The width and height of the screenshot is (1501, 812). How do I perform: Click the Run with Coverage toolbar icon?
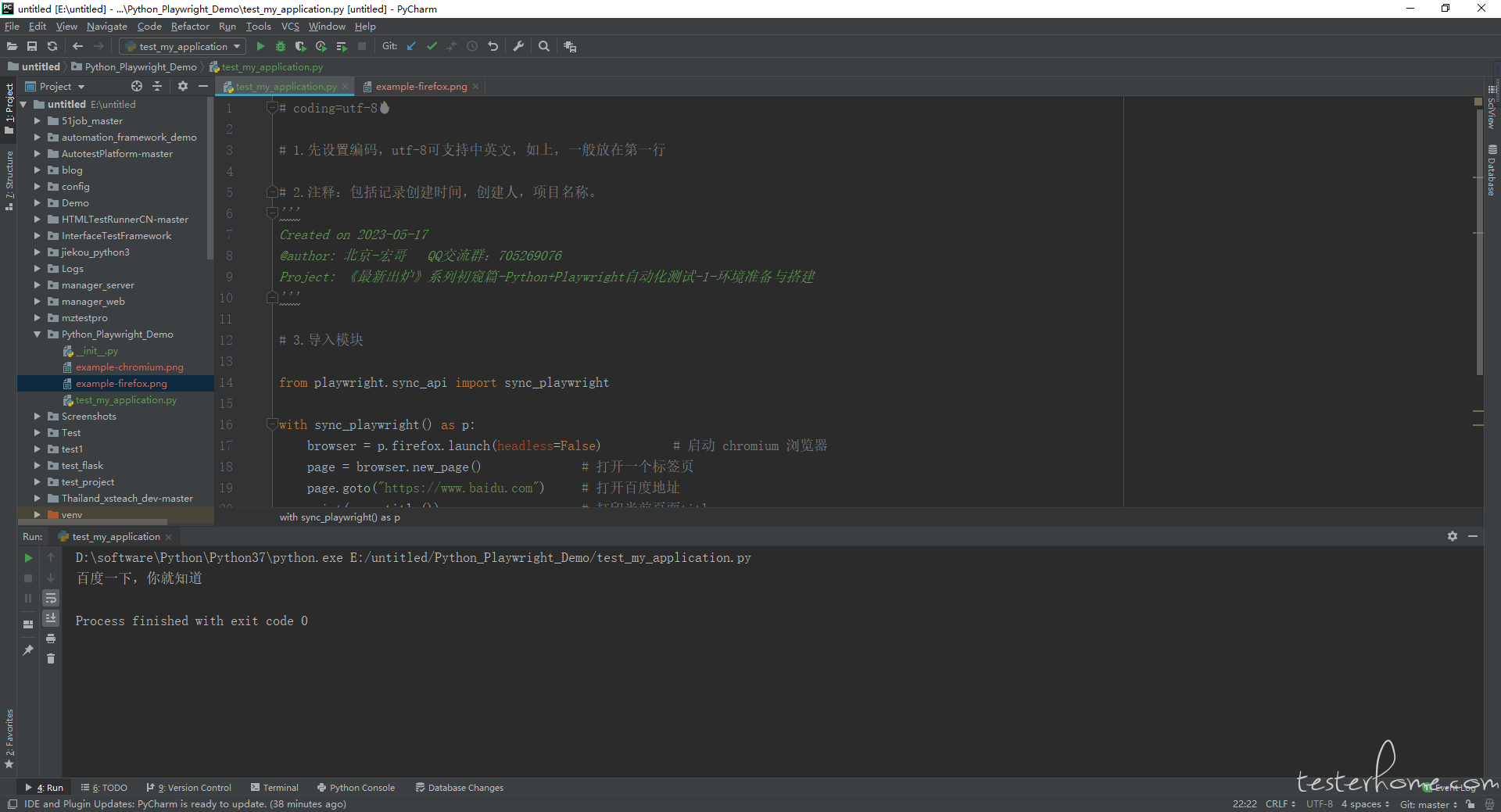tap(300, 47)
